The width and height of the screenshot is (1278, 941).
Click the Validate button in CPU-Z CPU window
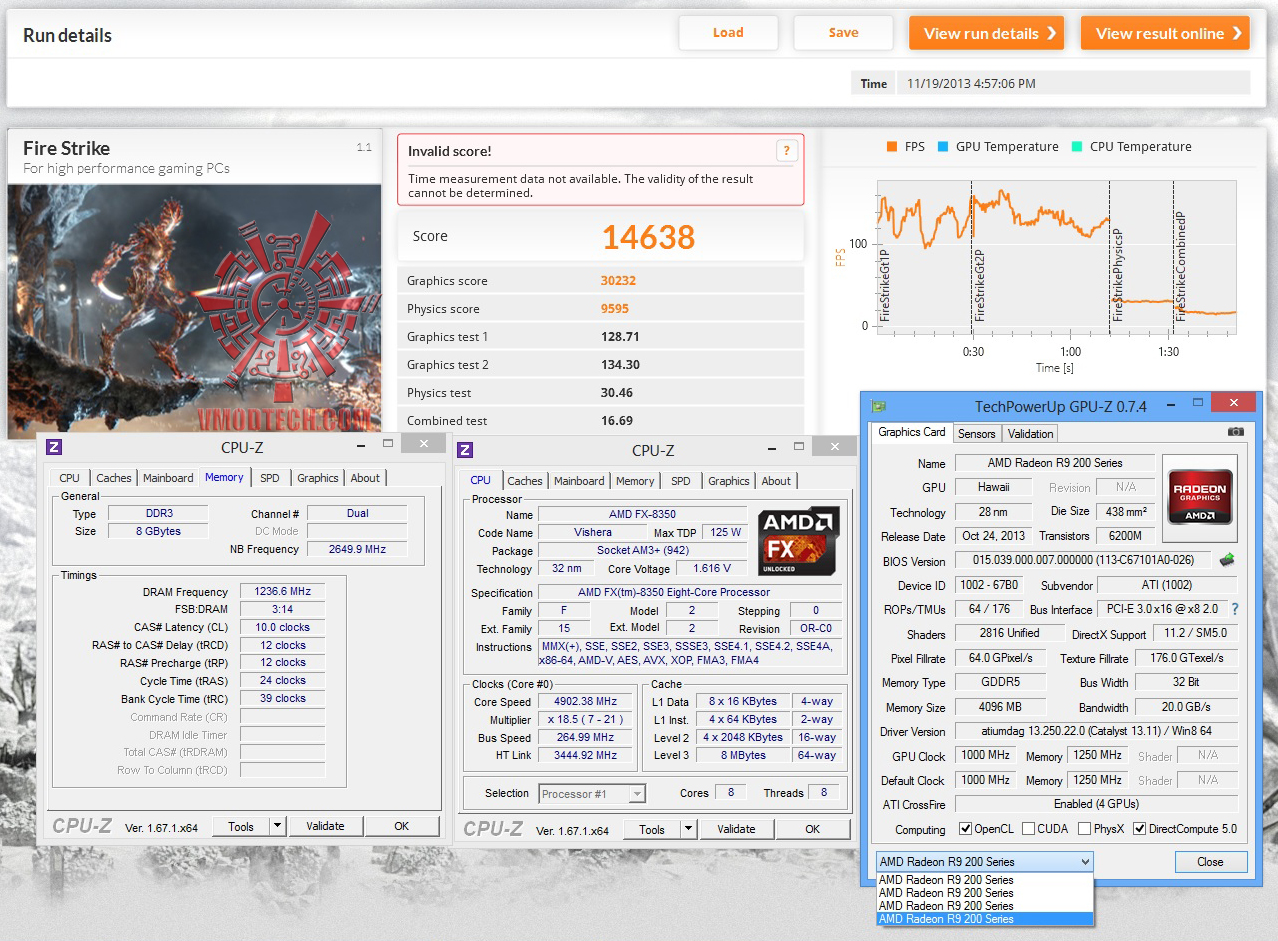pos(737,829)
